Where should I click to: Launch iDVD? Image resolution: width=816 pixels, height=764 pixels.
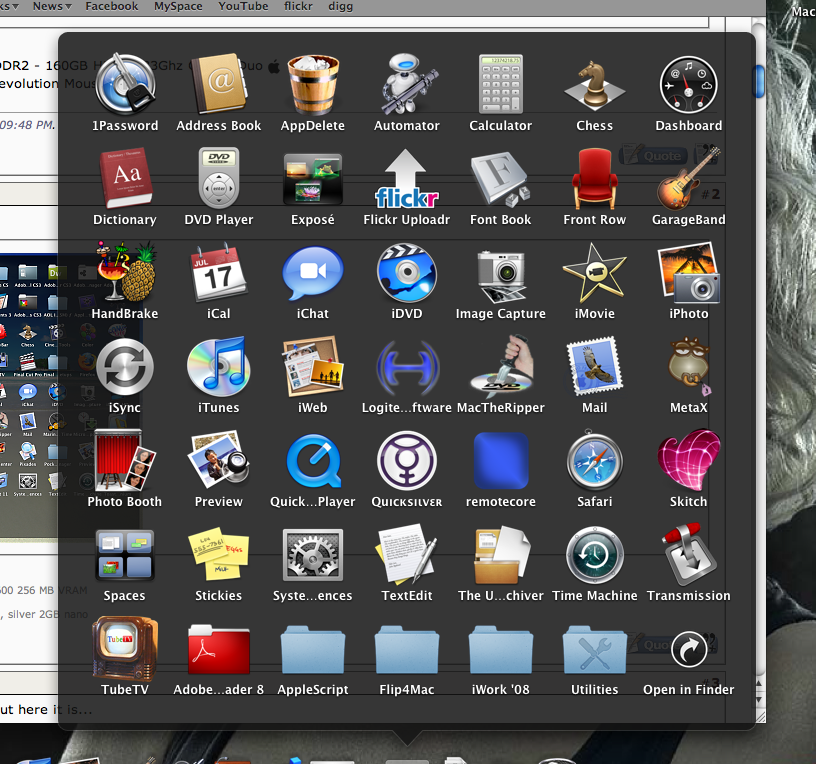pos(406,273)
